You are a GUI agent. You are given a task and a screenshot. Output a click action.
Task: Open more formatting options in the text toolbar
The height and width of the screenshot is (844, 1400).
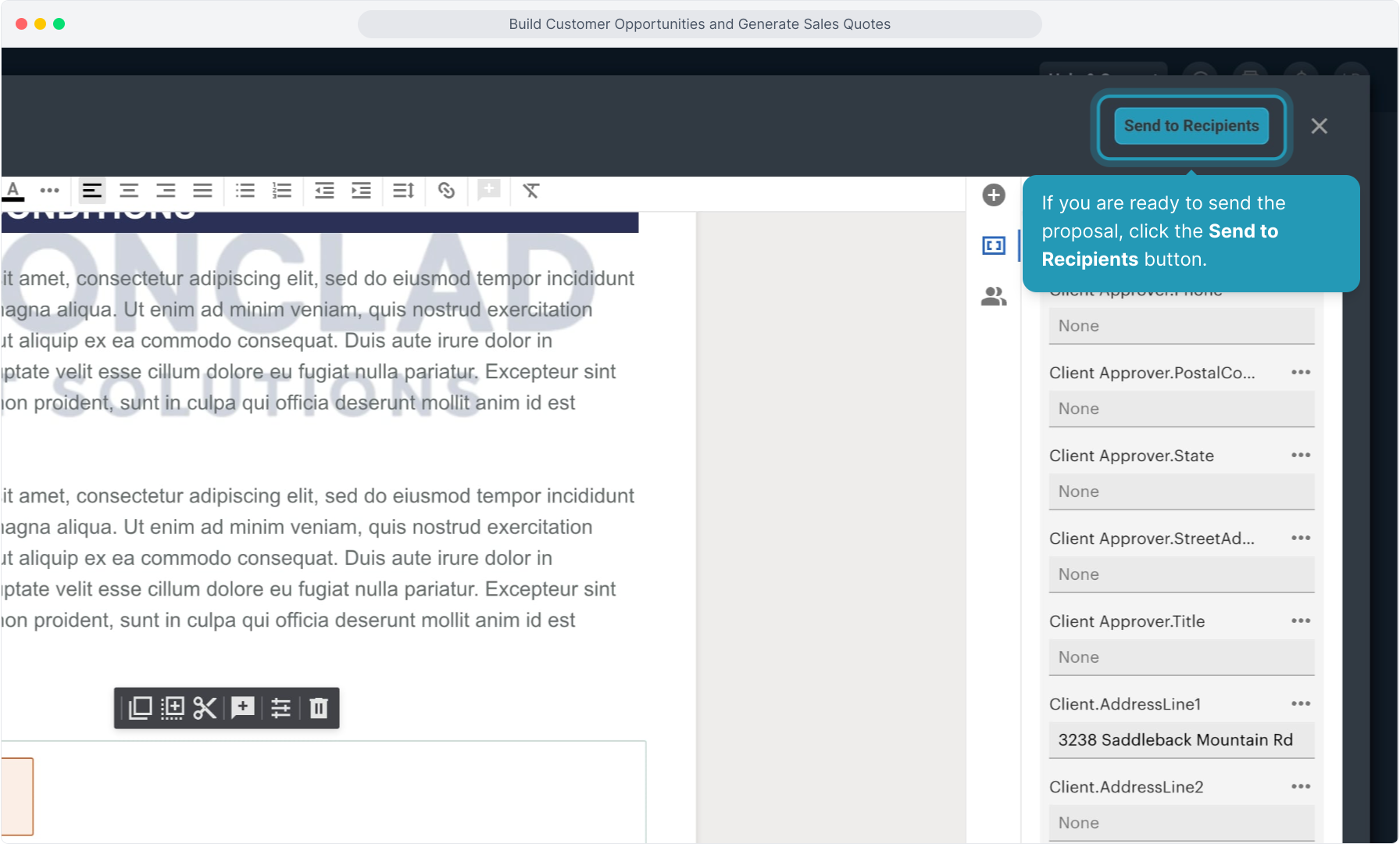pos(50,191)
